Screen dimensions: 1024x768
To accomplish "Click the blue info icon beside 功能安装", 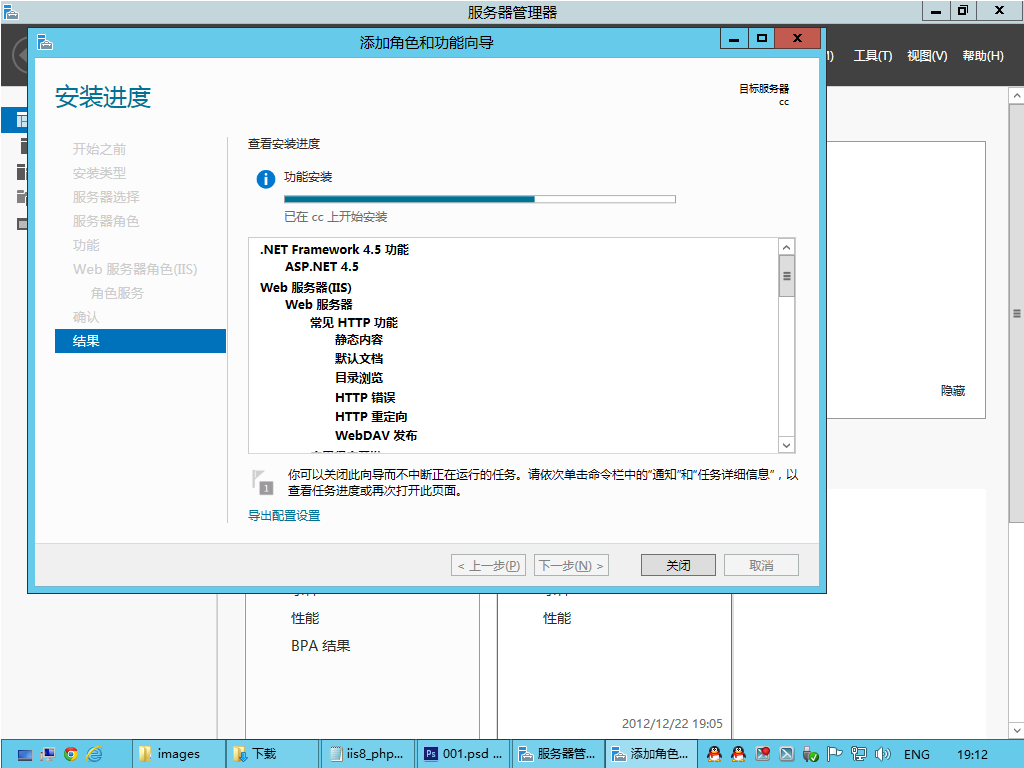I will coord(266,178).
